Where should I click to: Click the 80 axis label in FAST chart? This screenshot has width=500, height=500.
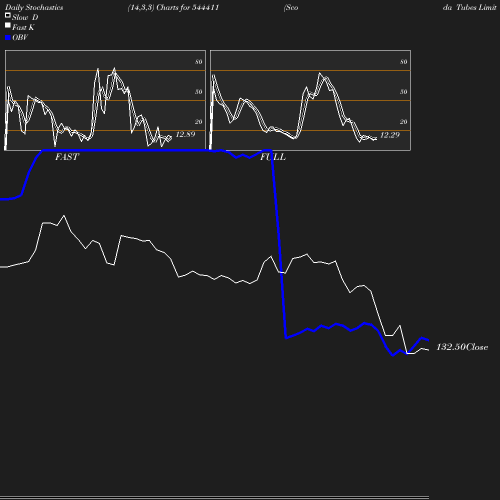[x=199, y=62]
